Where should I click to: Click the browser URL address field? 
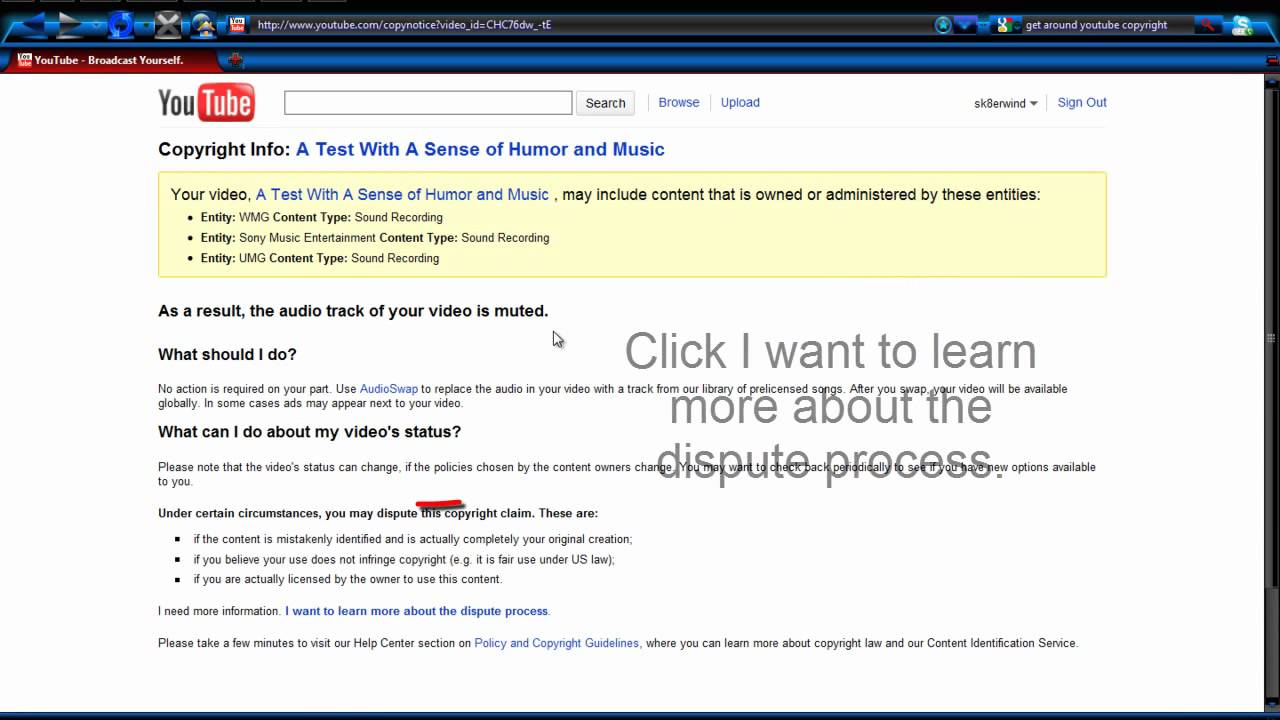coord(590,25)
